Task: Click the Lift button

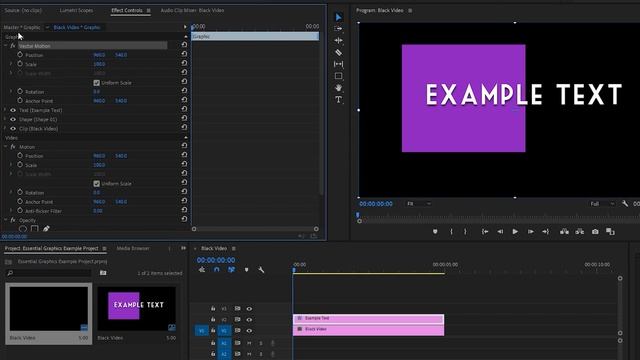Action: pos(564,231)
